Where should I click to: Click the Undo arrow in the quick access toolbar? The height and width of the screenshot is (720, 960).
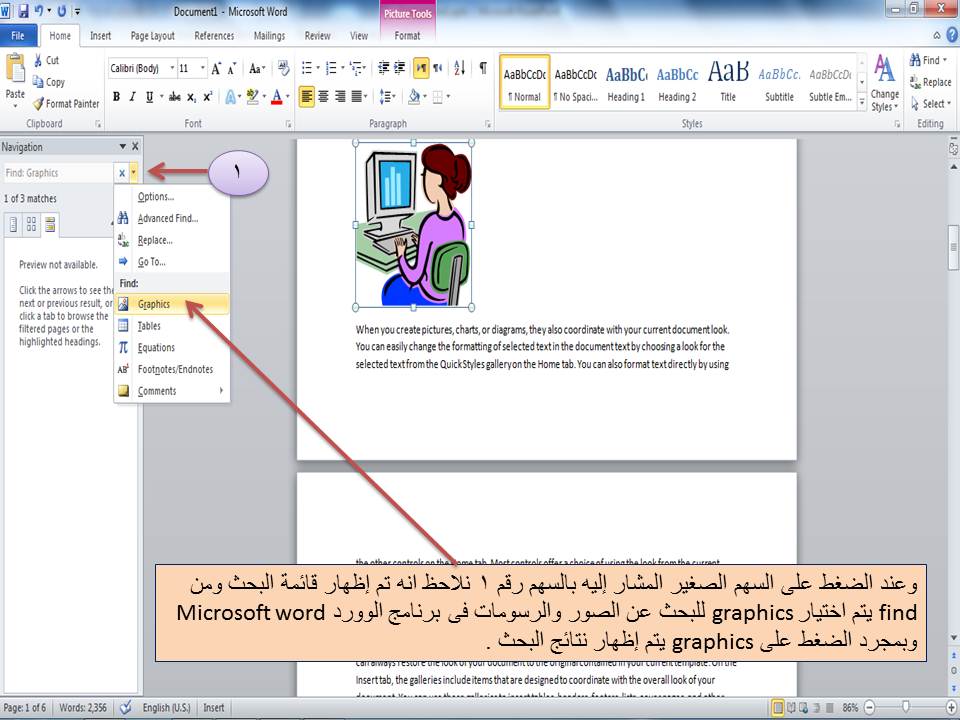(x=39, y=11)
